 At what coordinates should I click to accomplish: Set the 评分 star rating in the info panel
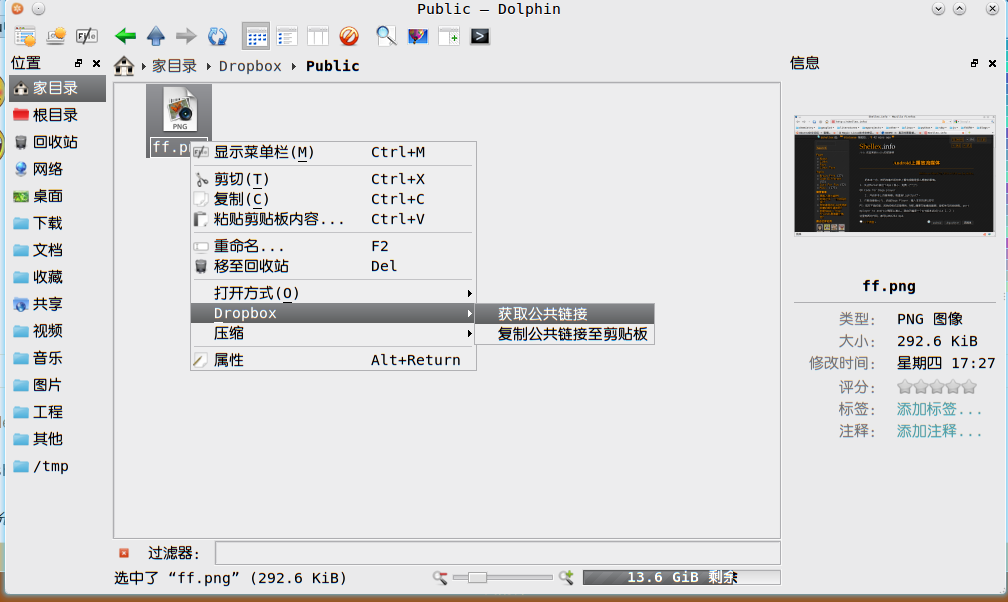tap(937, 387)
